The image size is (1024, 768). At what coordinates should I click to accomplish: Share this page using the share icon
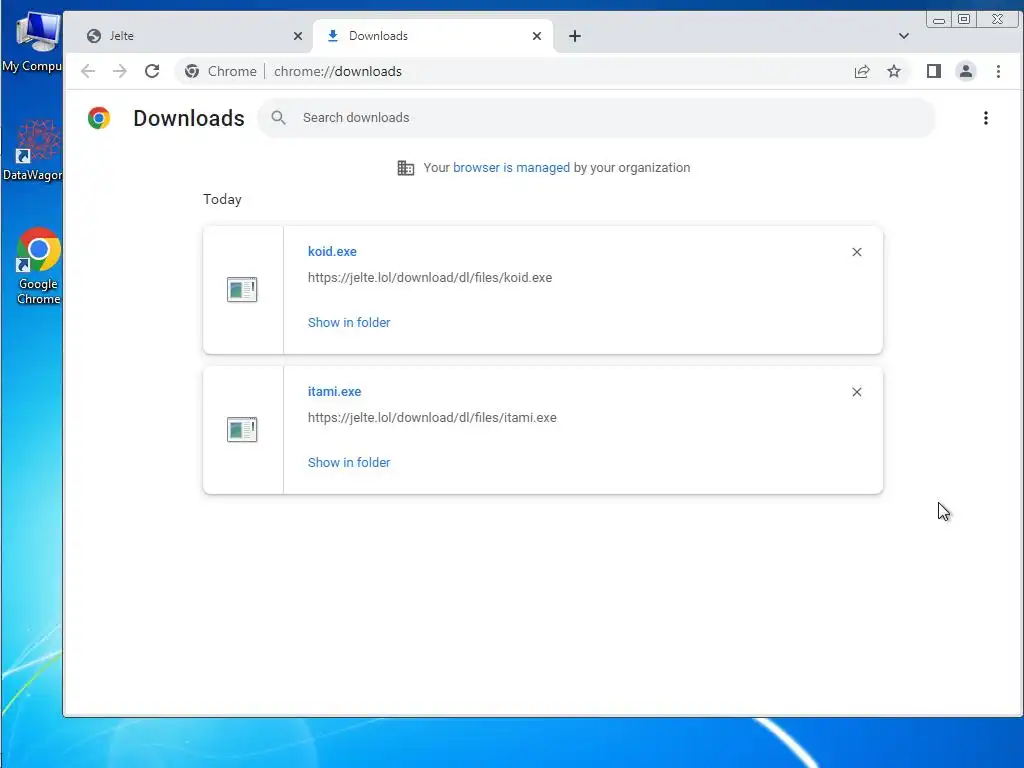862,71
